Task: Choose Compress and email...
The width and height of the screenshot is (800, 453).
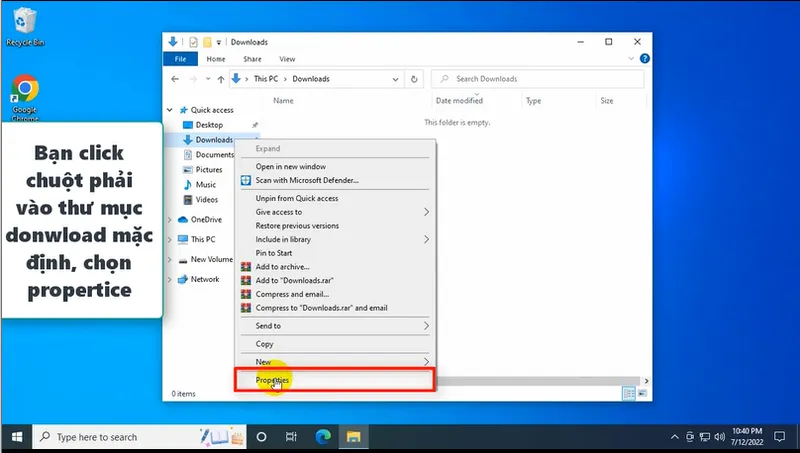Action: (x=335, y=294)
